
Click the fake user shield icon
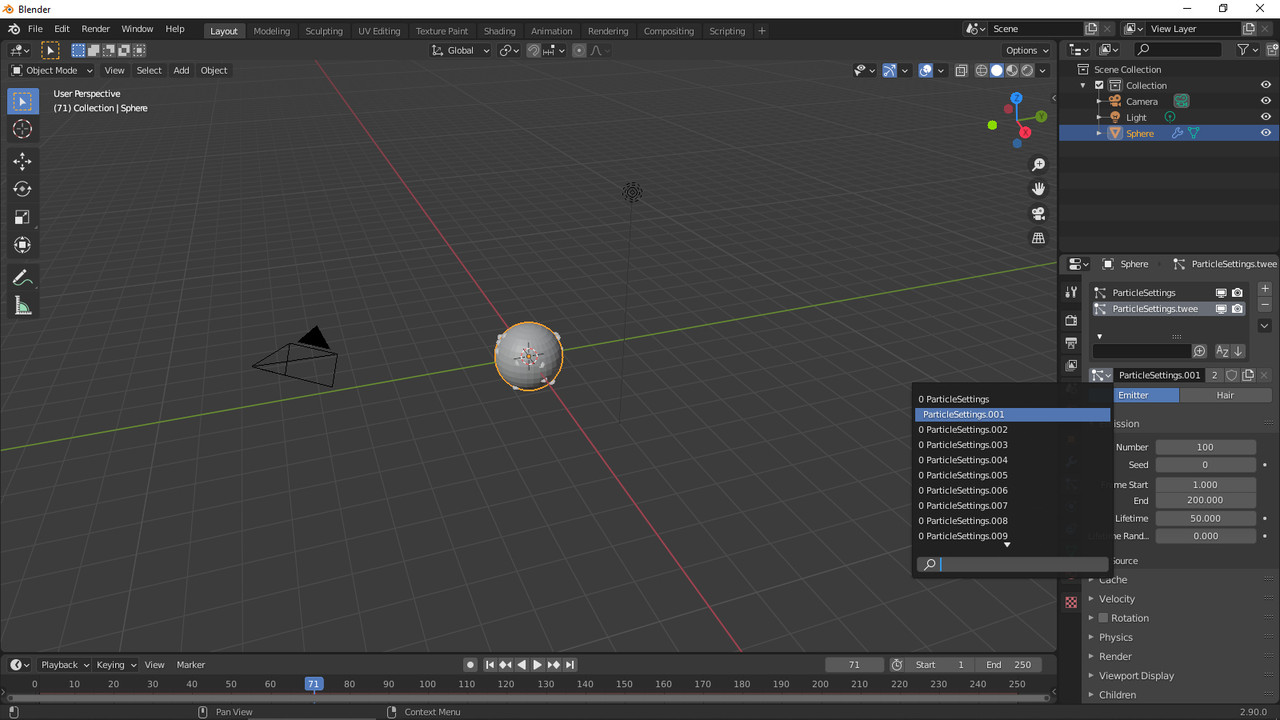coord(1232,375)
